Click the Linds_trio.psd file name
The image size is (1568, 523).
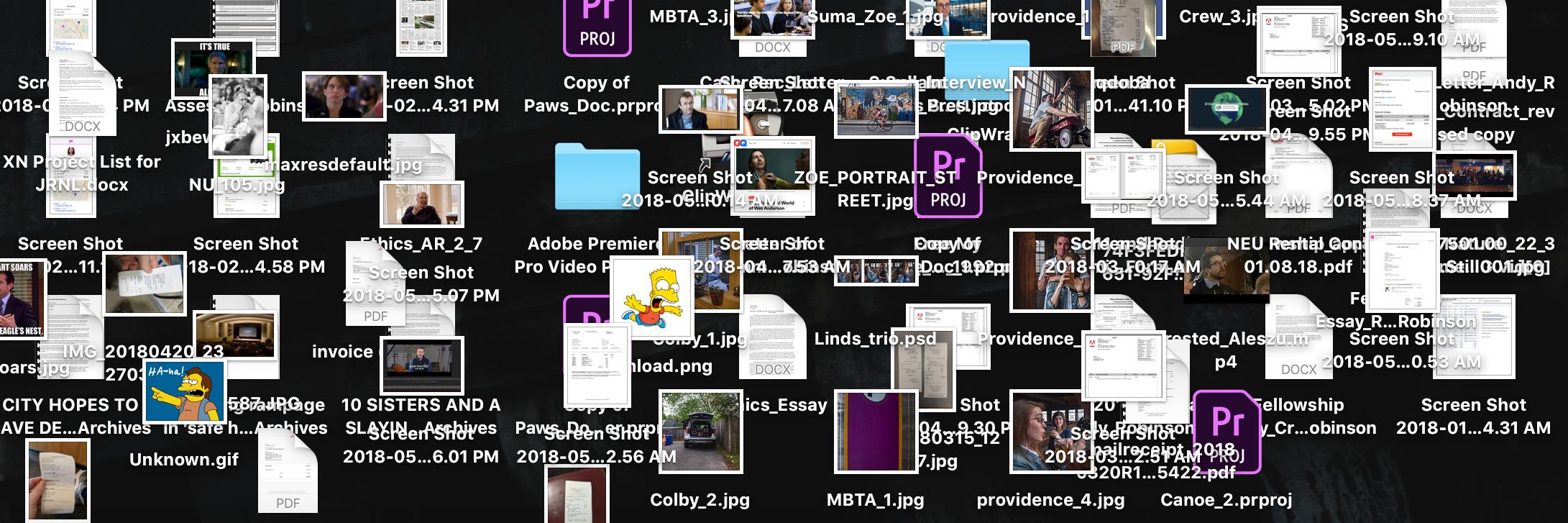[876, 339]
